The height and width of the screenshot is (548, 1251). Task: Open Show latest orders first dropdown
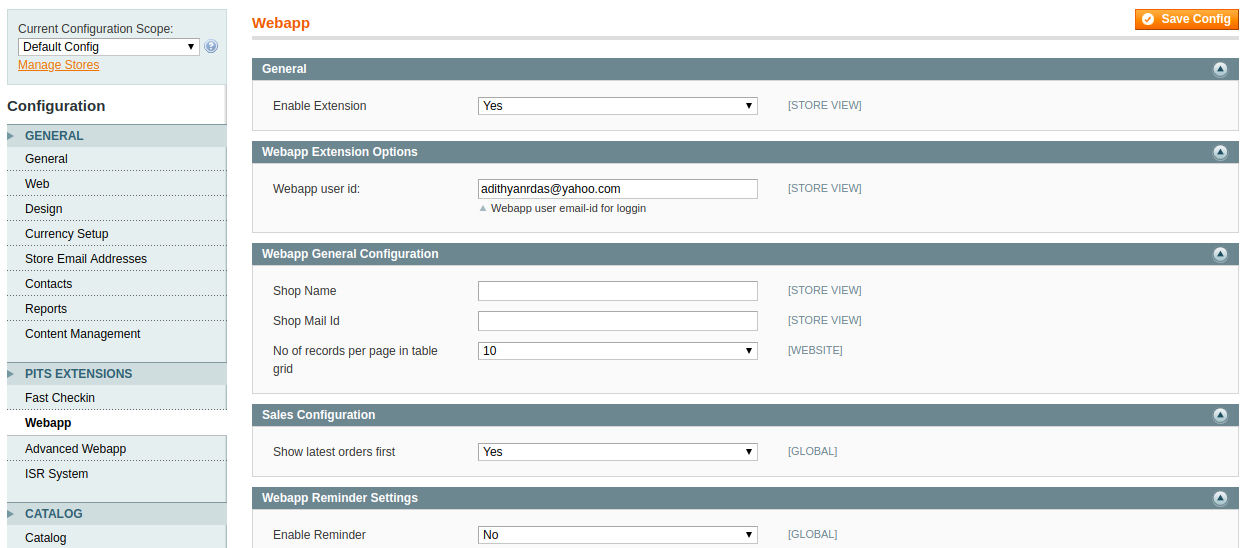pyautogui.click(x=617, y=452)
